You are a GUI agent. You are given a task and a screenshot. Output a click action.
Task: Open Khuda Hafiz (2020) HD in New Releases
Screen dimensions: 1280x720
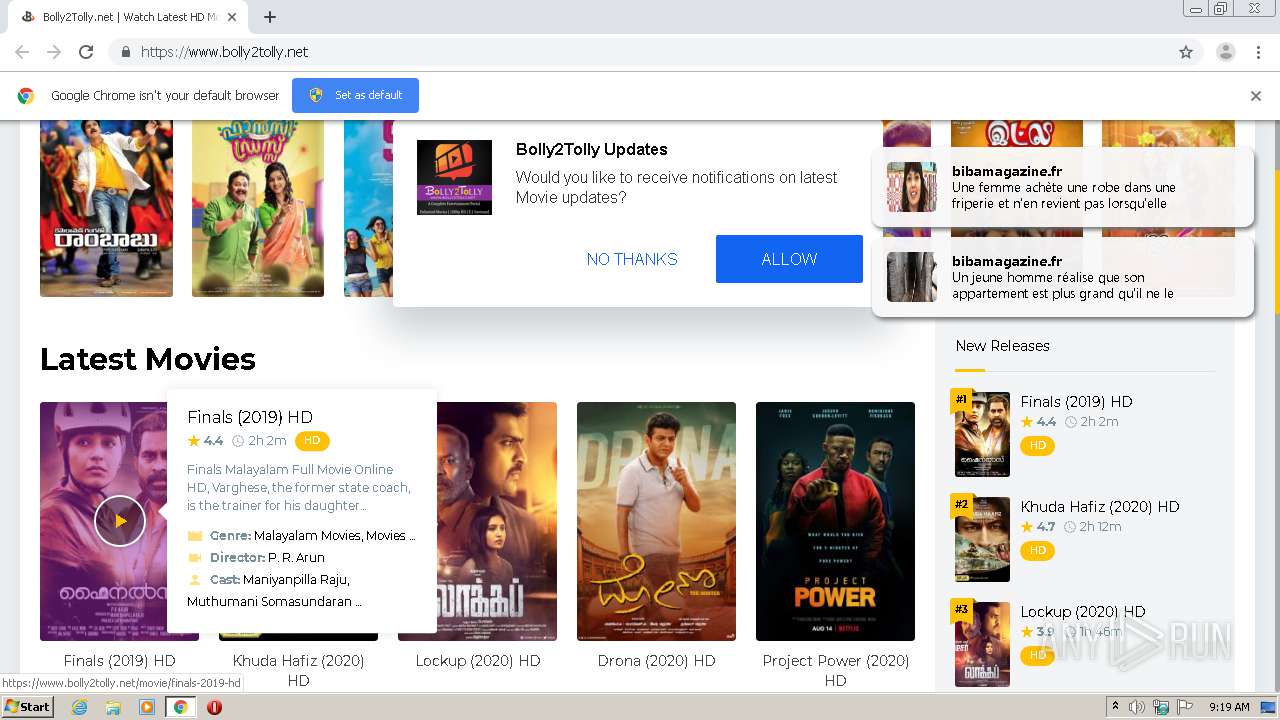tap(1100, 507)
